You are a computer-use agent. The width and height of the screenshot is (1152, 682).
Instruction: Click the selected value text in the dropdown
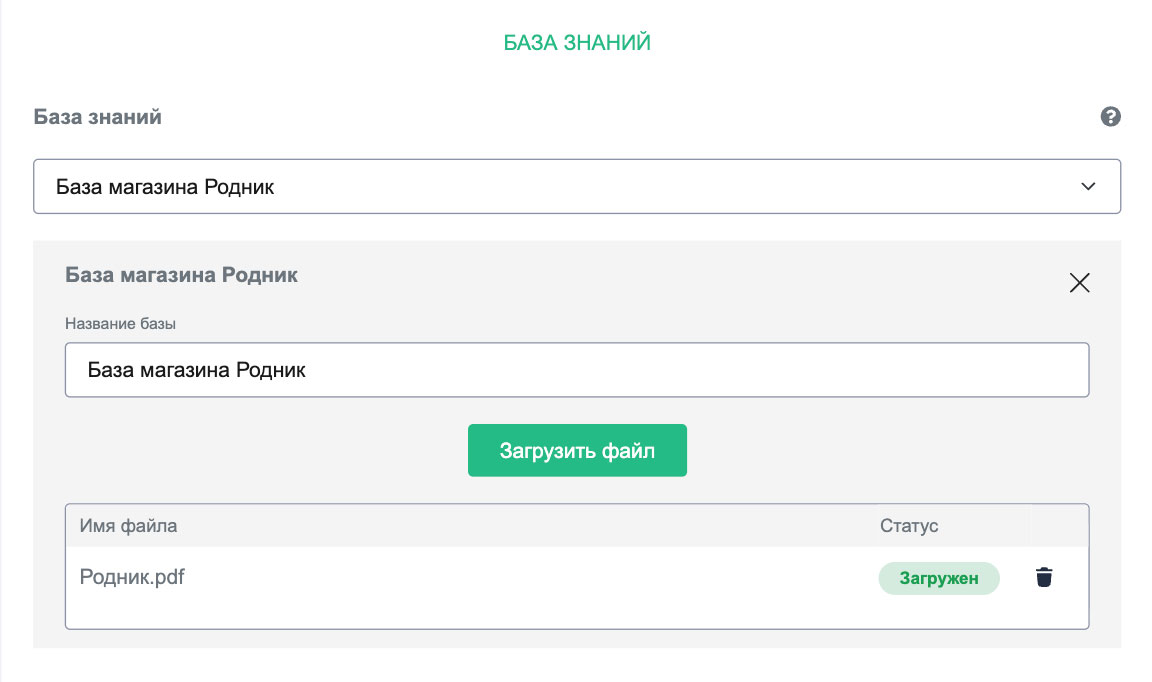click(165, 186)
